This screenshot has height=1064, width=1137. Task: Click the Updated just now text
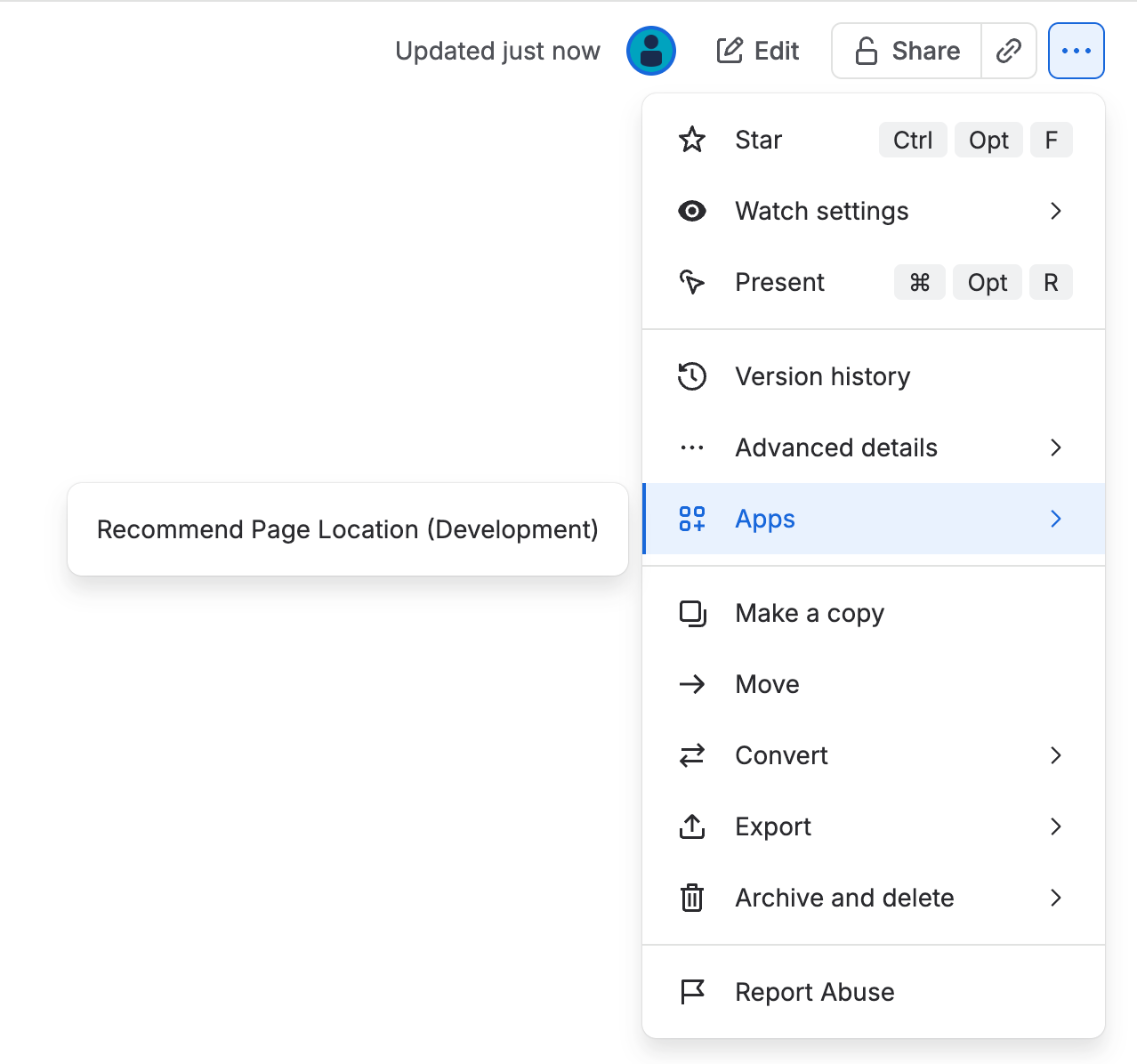pos(497,51)
